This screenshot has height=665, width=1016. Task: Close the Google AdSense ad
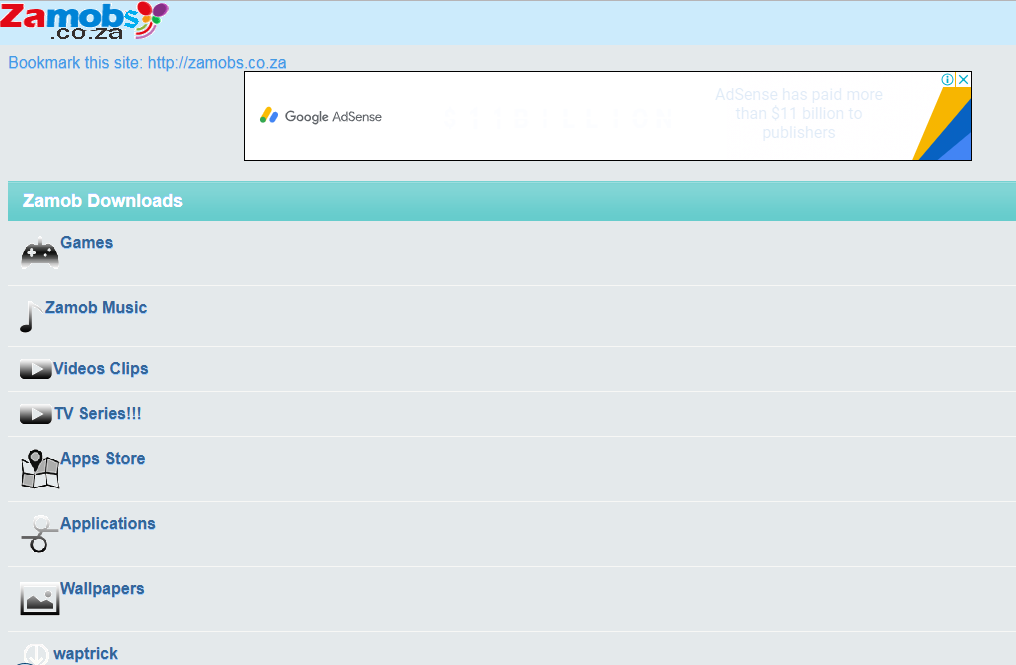coord(963,80)
